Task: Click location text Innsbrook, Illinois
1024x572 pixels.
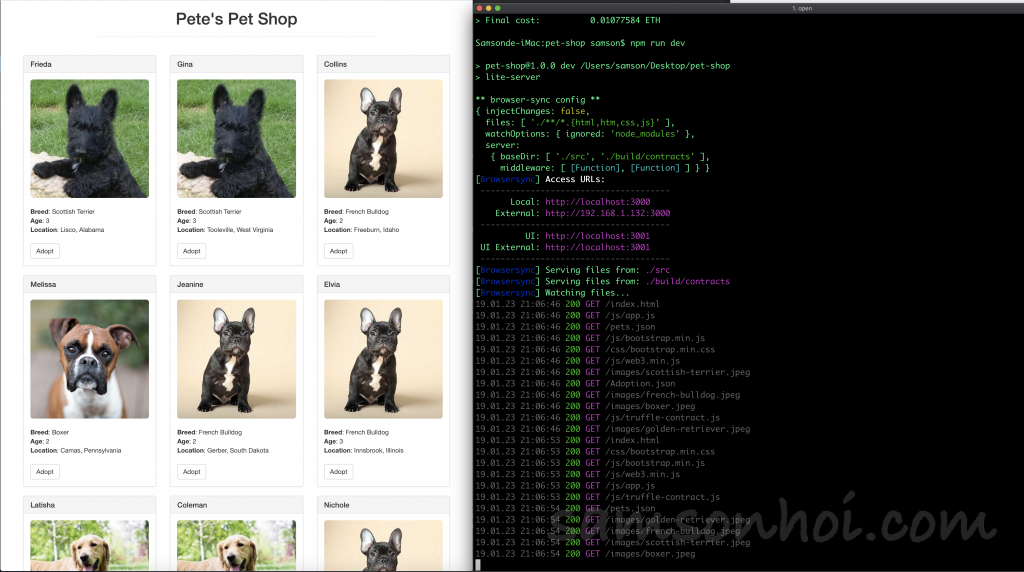Action: [x=379, y=451]
